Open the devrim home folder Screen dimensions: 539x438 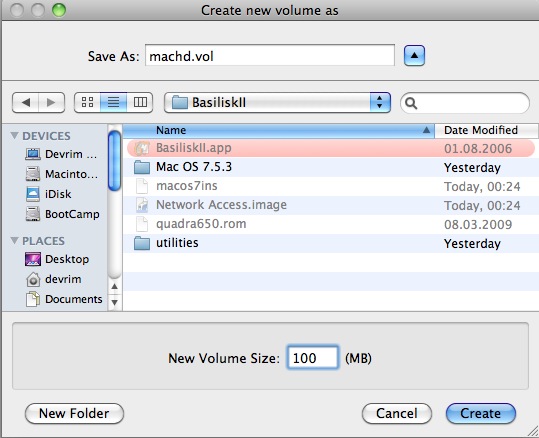pos(53,279)
